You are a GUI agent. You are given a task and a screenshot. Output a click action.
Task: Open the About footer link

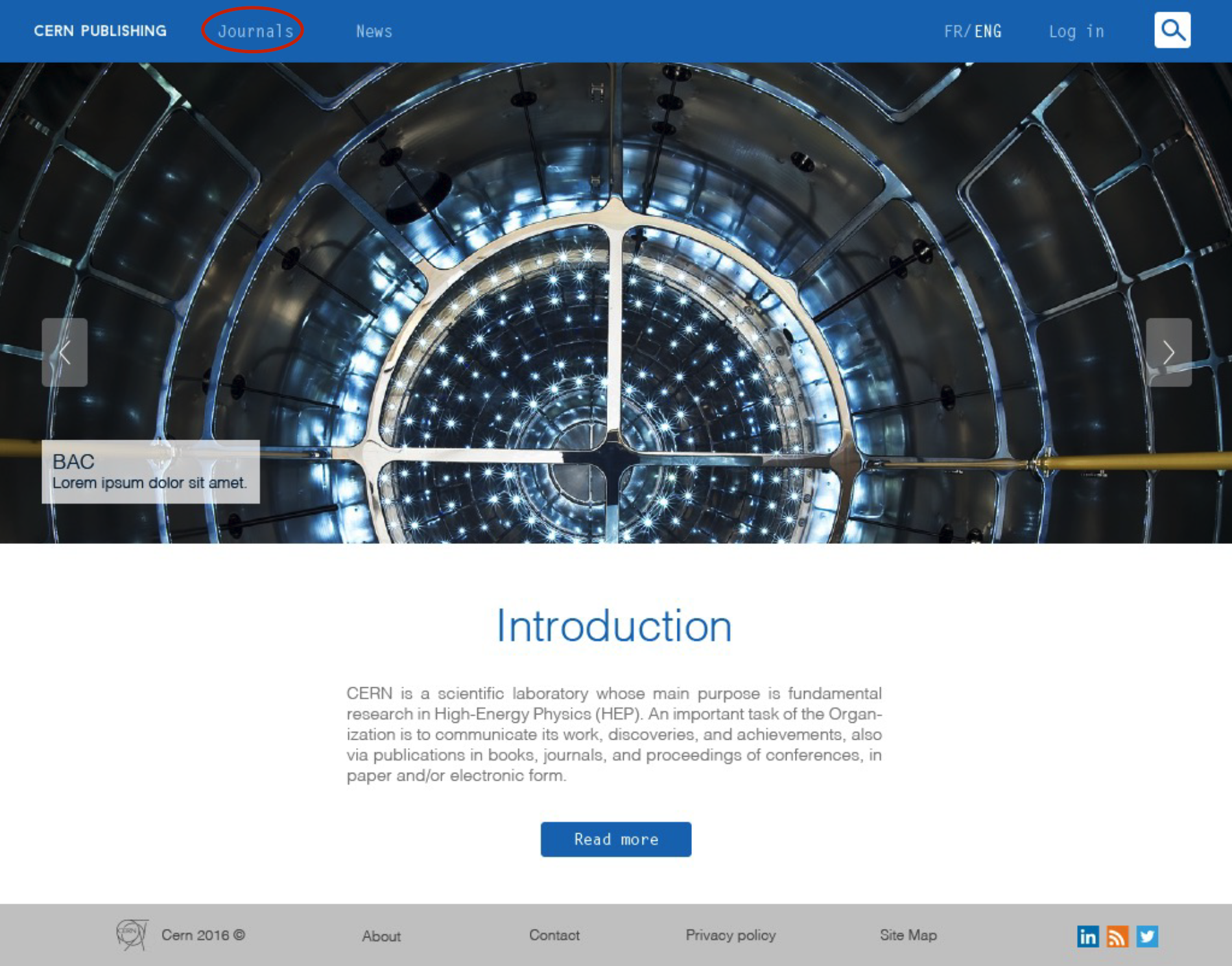(381, 936)
